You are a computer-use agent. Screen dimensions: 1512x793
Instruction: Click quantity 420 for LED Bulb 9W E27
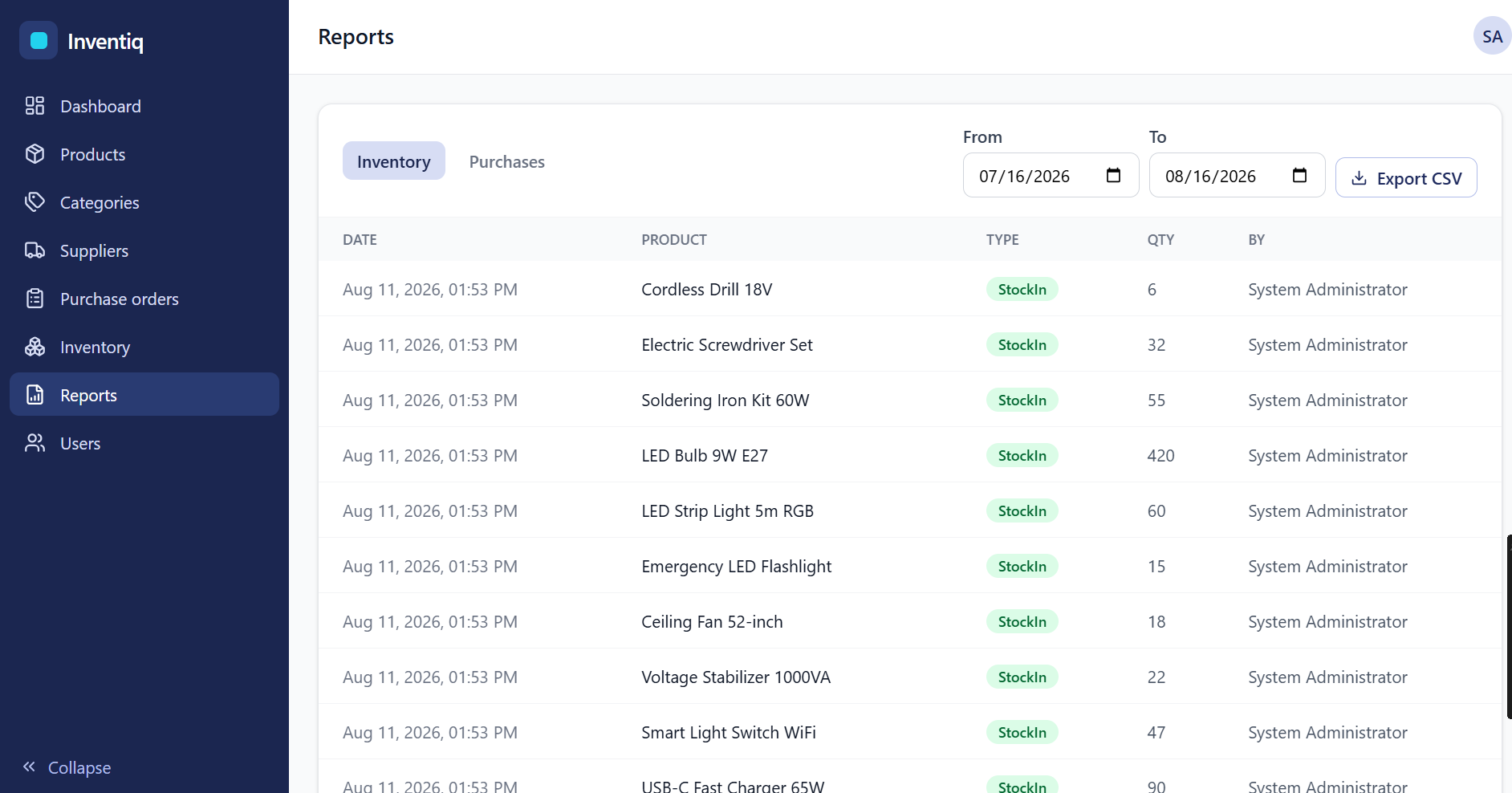1160,455
